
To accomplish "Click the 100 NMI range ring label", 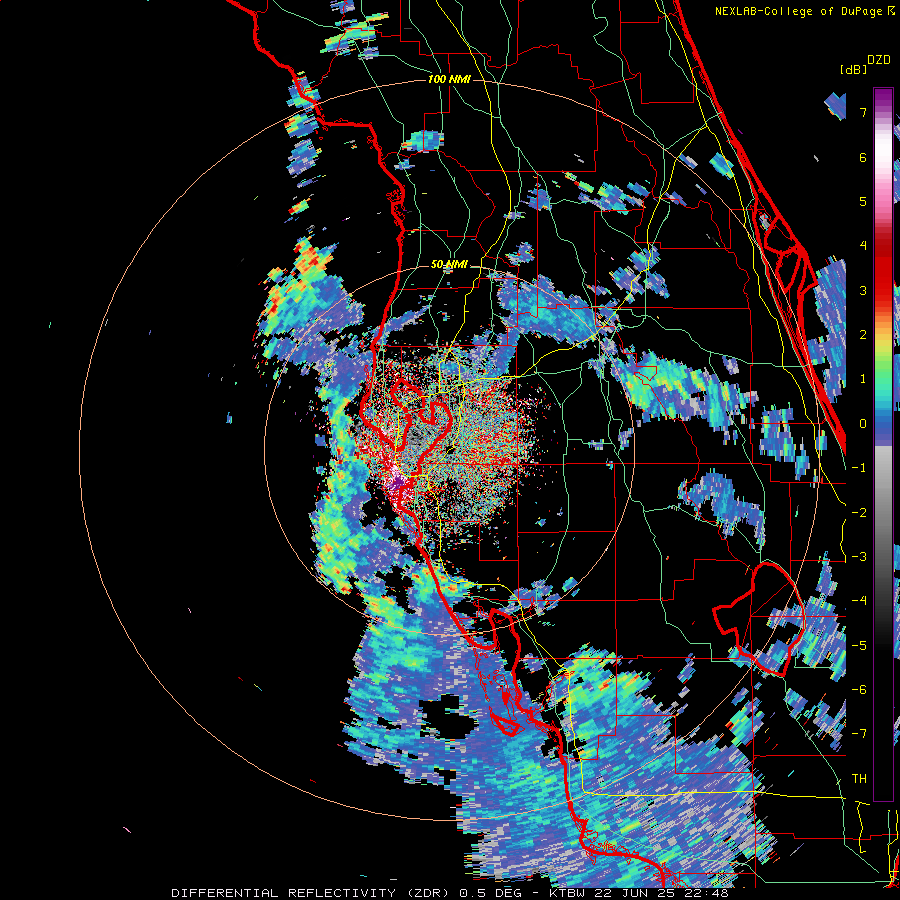I will coord(449,79).
